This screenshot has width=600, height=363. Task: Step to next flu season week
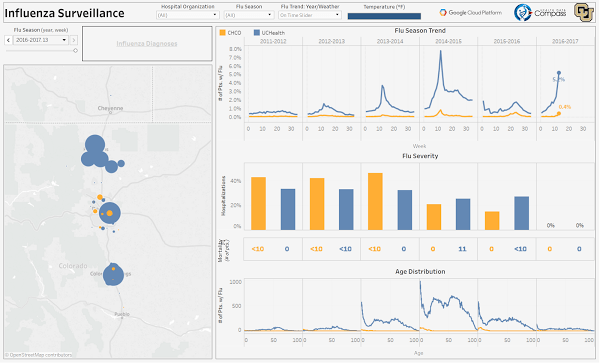coord(74,40)
